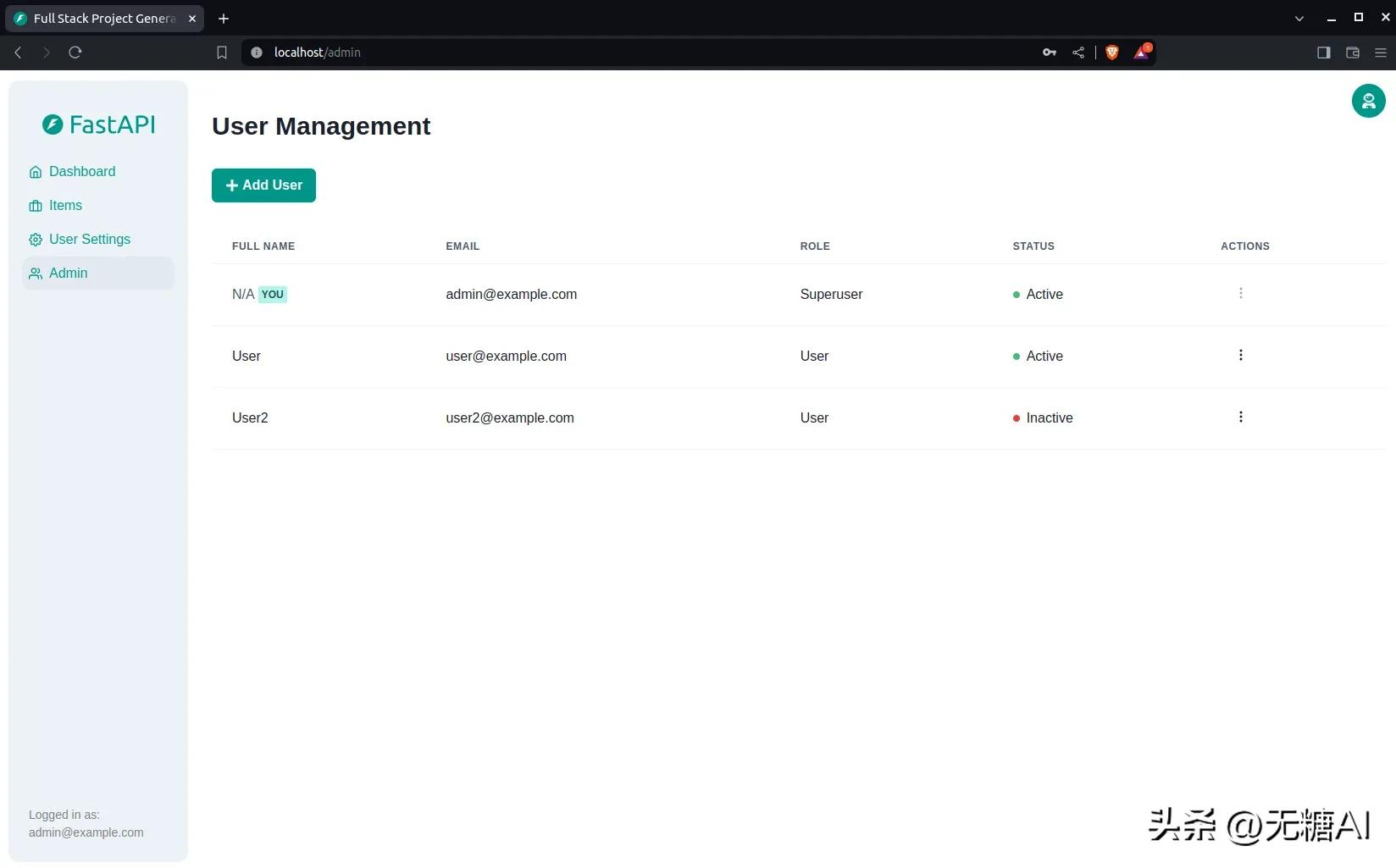The image size is (1396, 868).
Task: Open the user avatar icon top right
Action: tap(1367, 100)
